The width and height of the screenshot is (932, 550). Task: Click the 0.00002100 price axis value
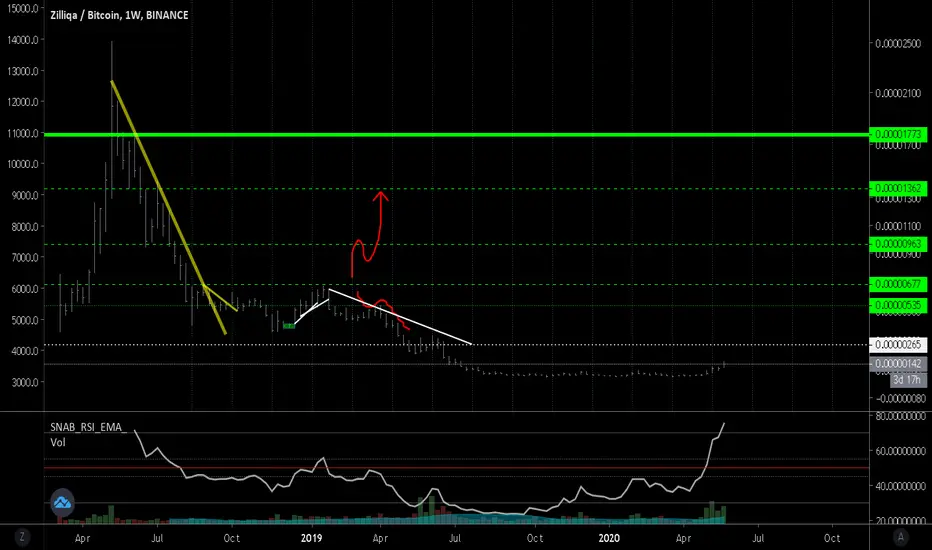click(898, 93)
